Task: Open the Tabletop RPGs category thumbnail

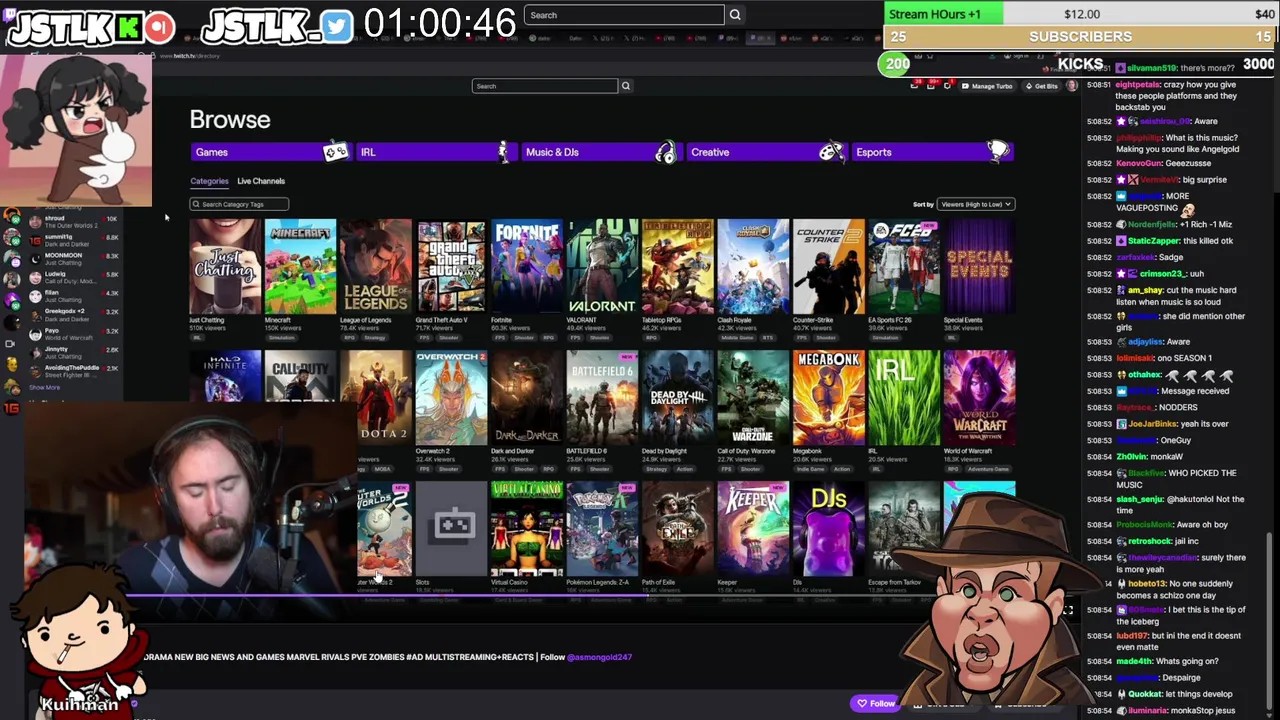Action: tap(678, 267)
